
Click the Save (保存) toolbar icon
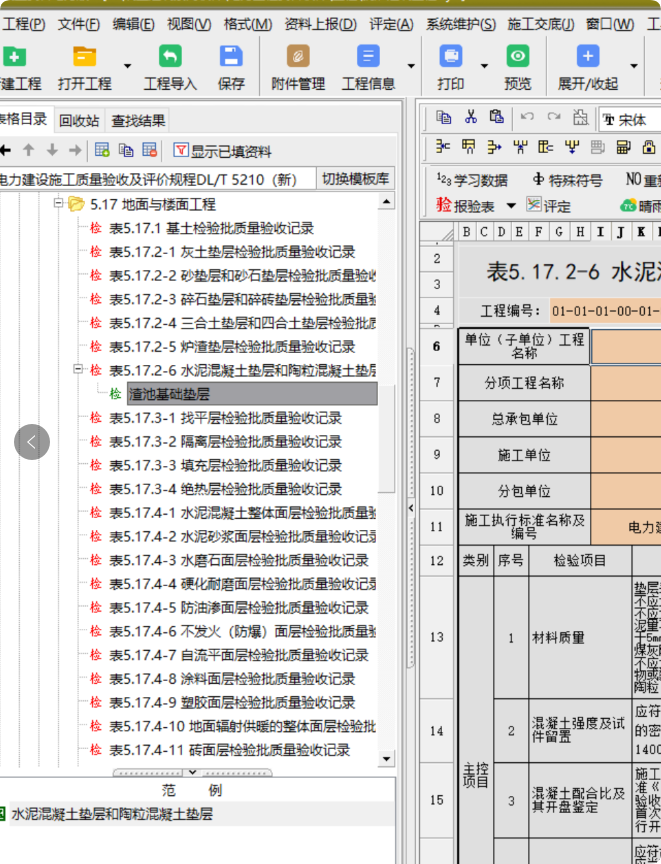tap(231, 66)
